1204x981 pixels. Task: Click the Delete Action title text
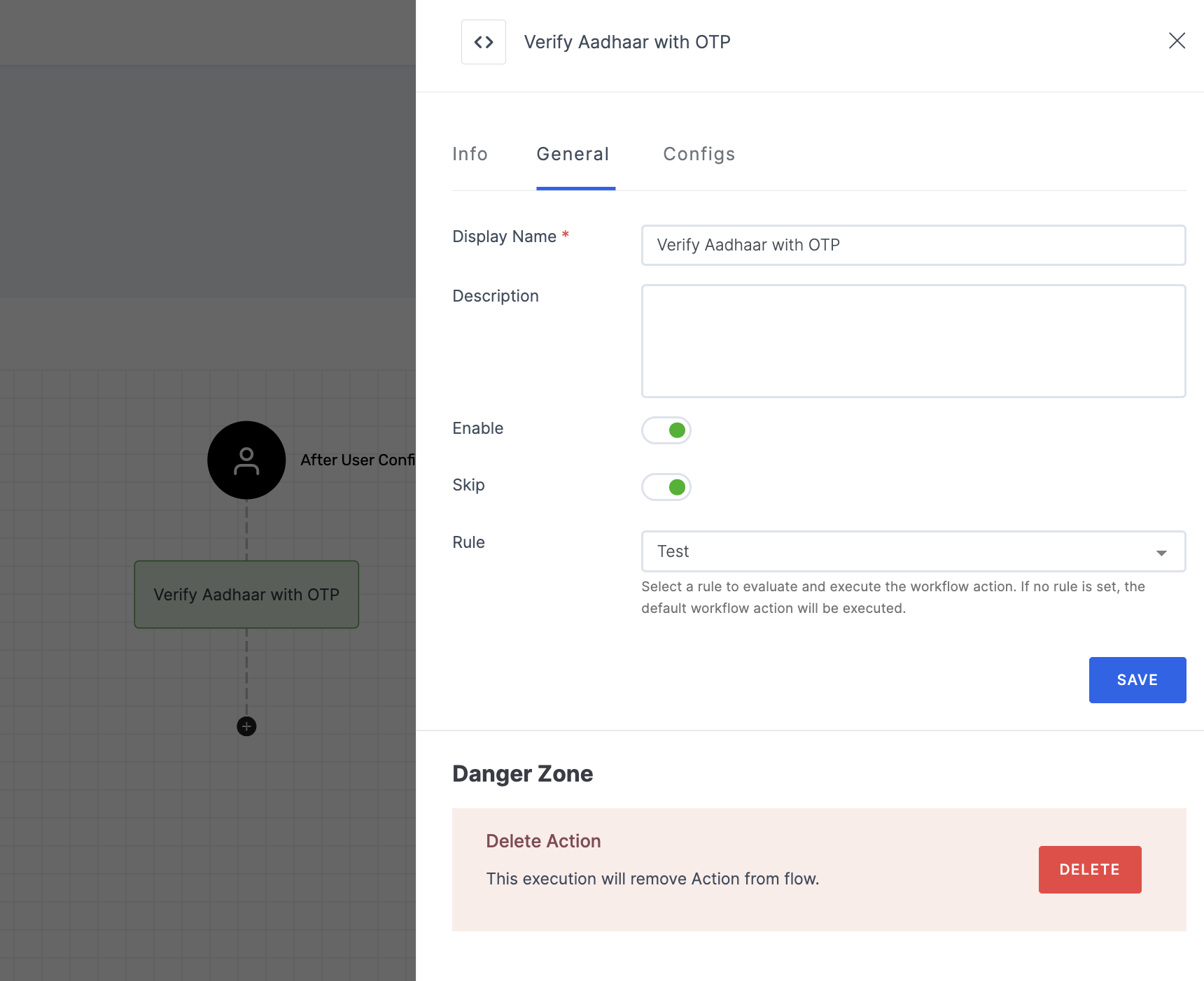click(x=543, y=841)
